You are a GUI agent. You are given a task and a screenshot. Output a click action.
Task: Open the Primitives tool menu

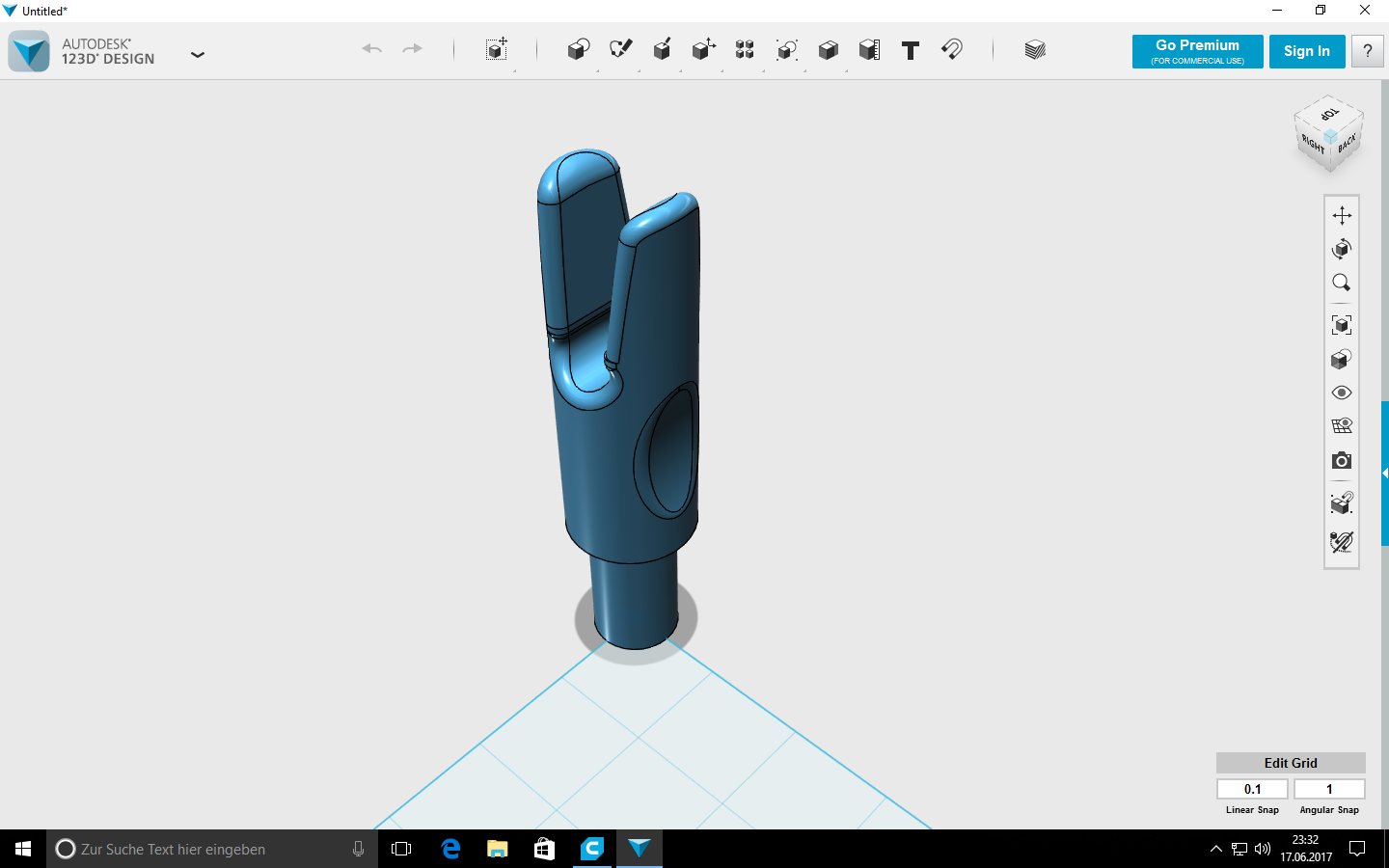(x=578, y=49)
